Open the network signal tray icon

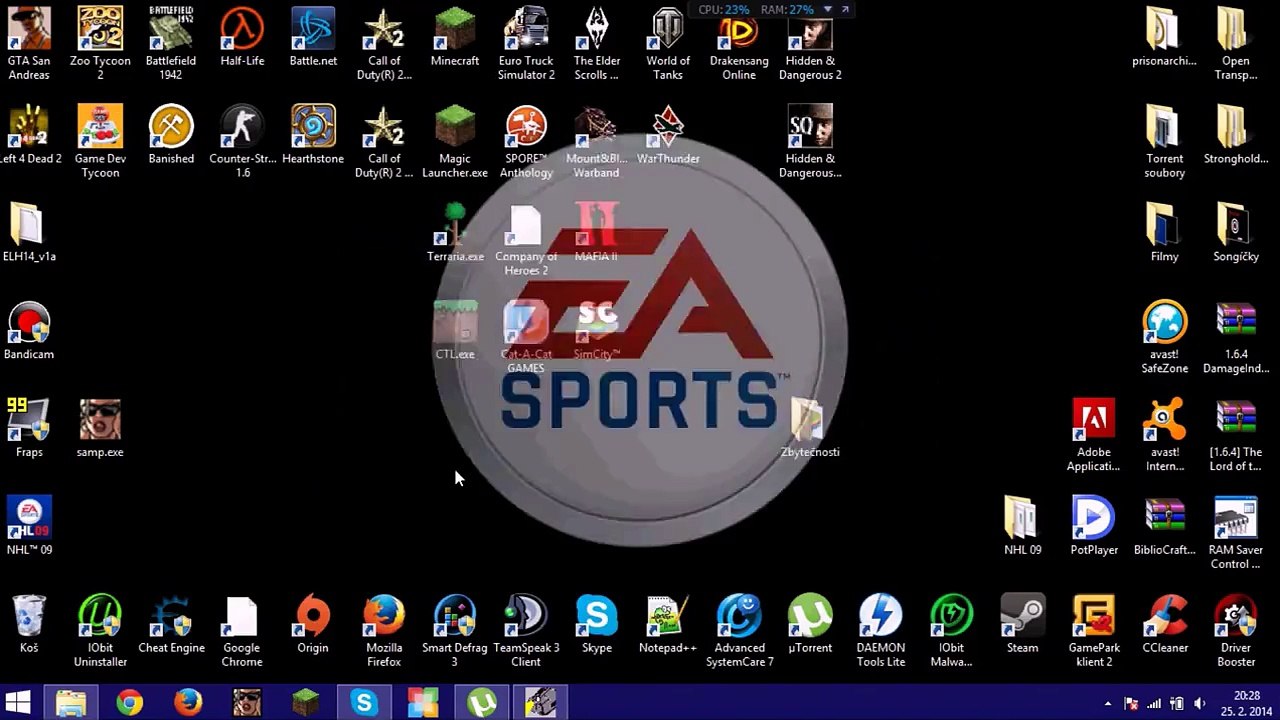pos(1154,704)
